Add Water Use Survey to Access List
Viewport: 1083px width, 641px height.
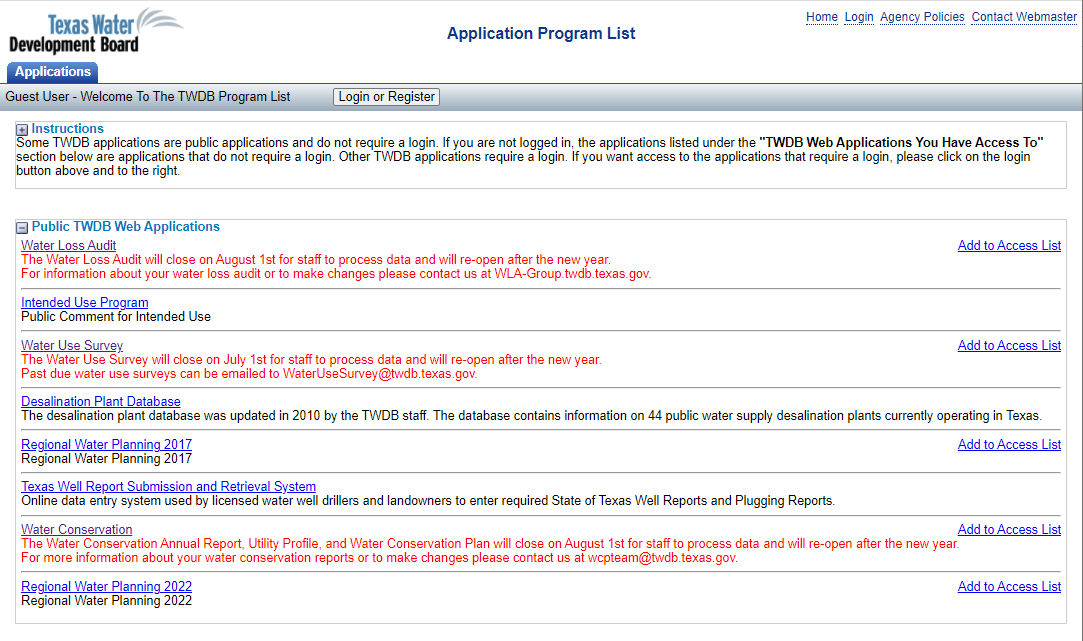[x=1009, y=345]
